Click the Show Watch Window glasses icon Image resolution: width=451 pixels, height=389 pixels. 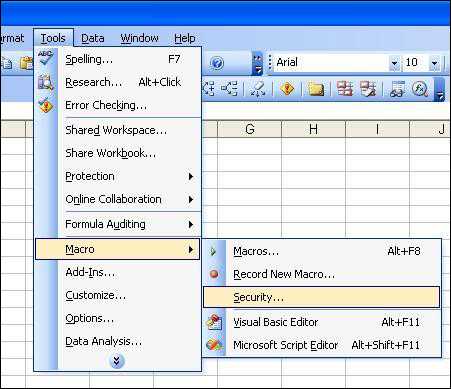[397, 89]
